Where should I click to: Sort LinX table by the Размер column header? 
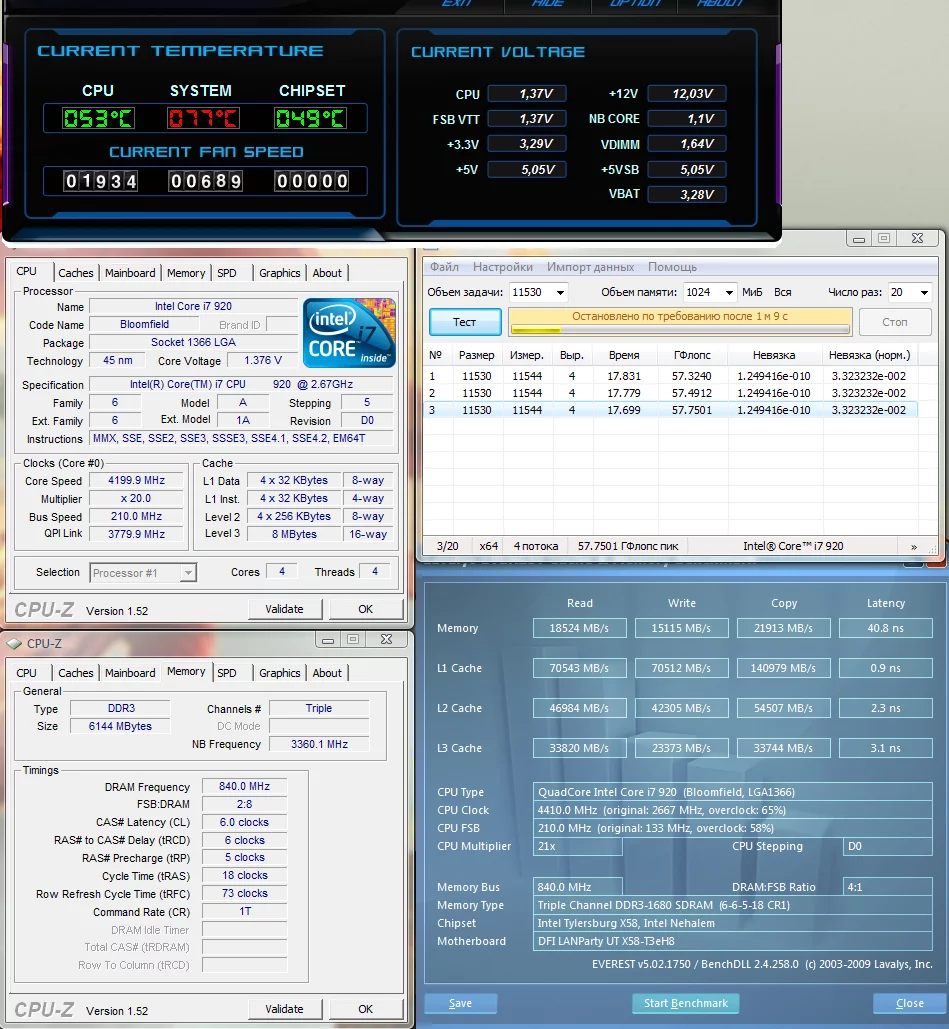(x=477, y=355)
